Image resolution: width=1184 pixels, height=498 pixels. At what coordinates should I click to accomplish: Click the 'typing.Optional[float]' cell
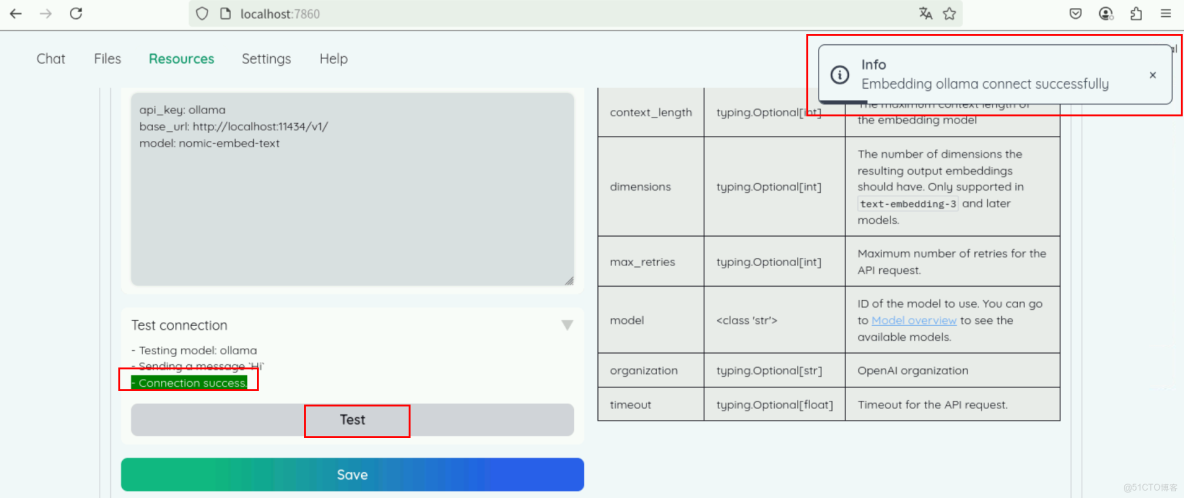point(775,404)
